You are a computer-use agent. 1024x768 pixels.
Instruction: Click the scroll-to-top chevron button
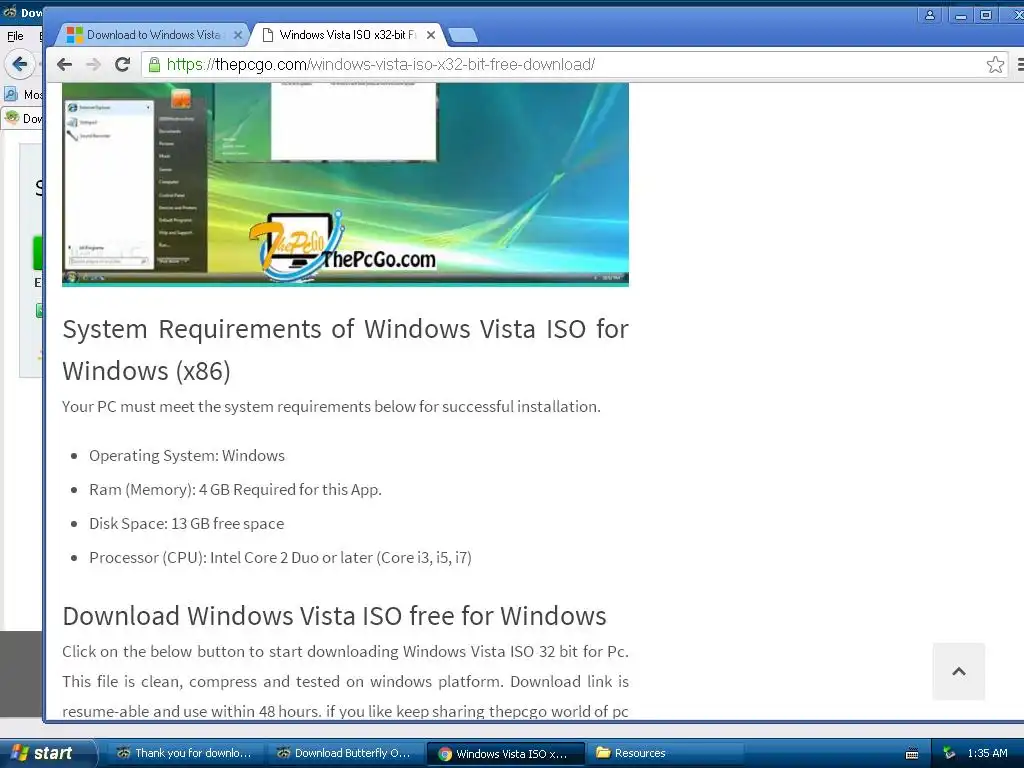[x=959, y=671]
